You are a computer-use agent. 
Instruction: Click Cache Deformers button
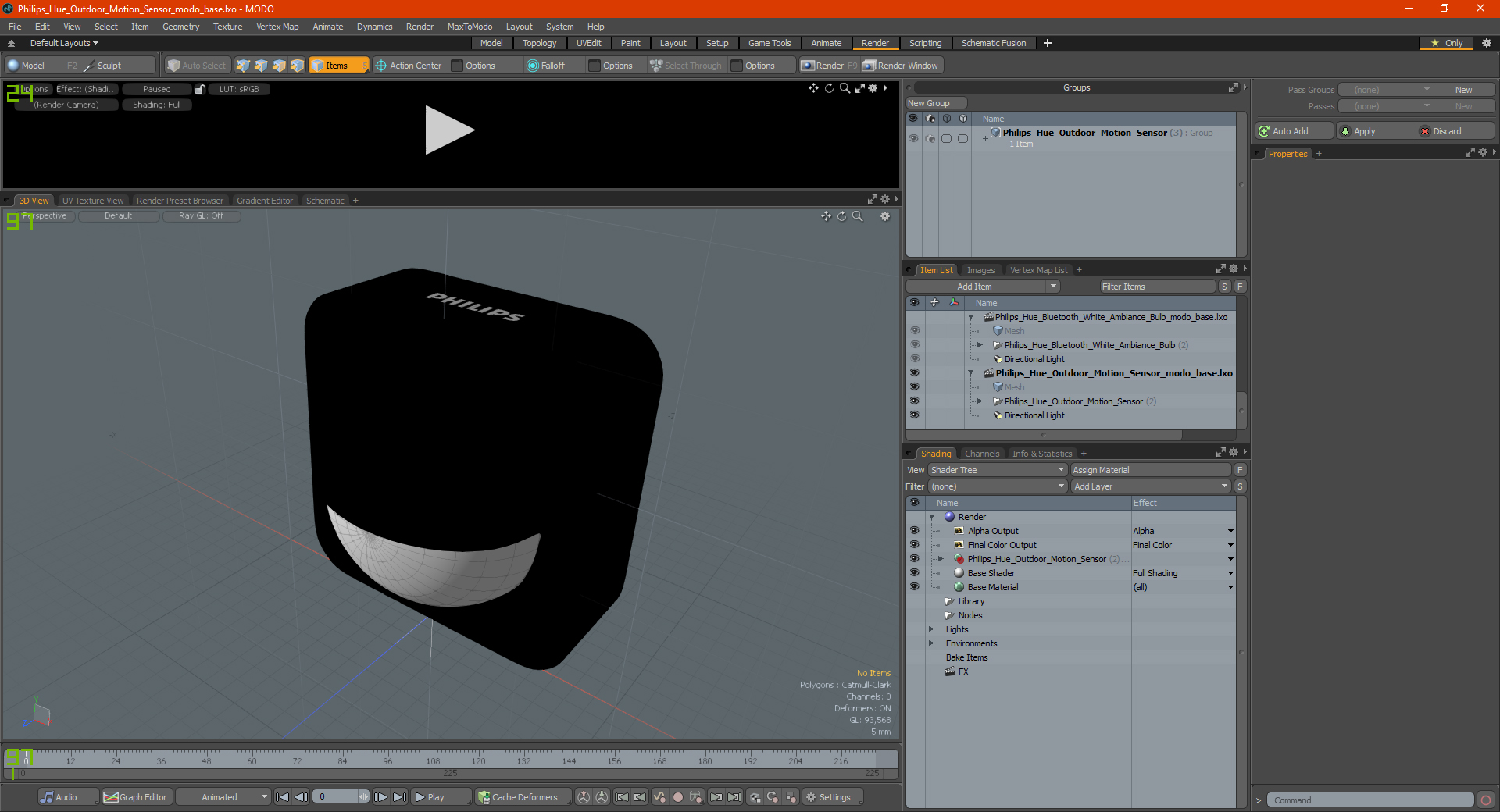522,797
